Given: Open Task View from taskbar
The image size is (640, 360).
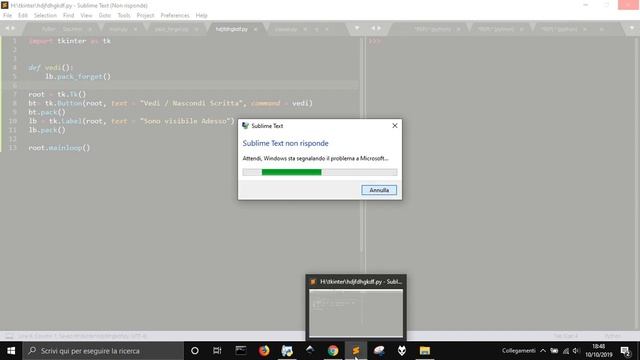Looking at the screenshot, I should pyautogui.click(x=217, y=351).
